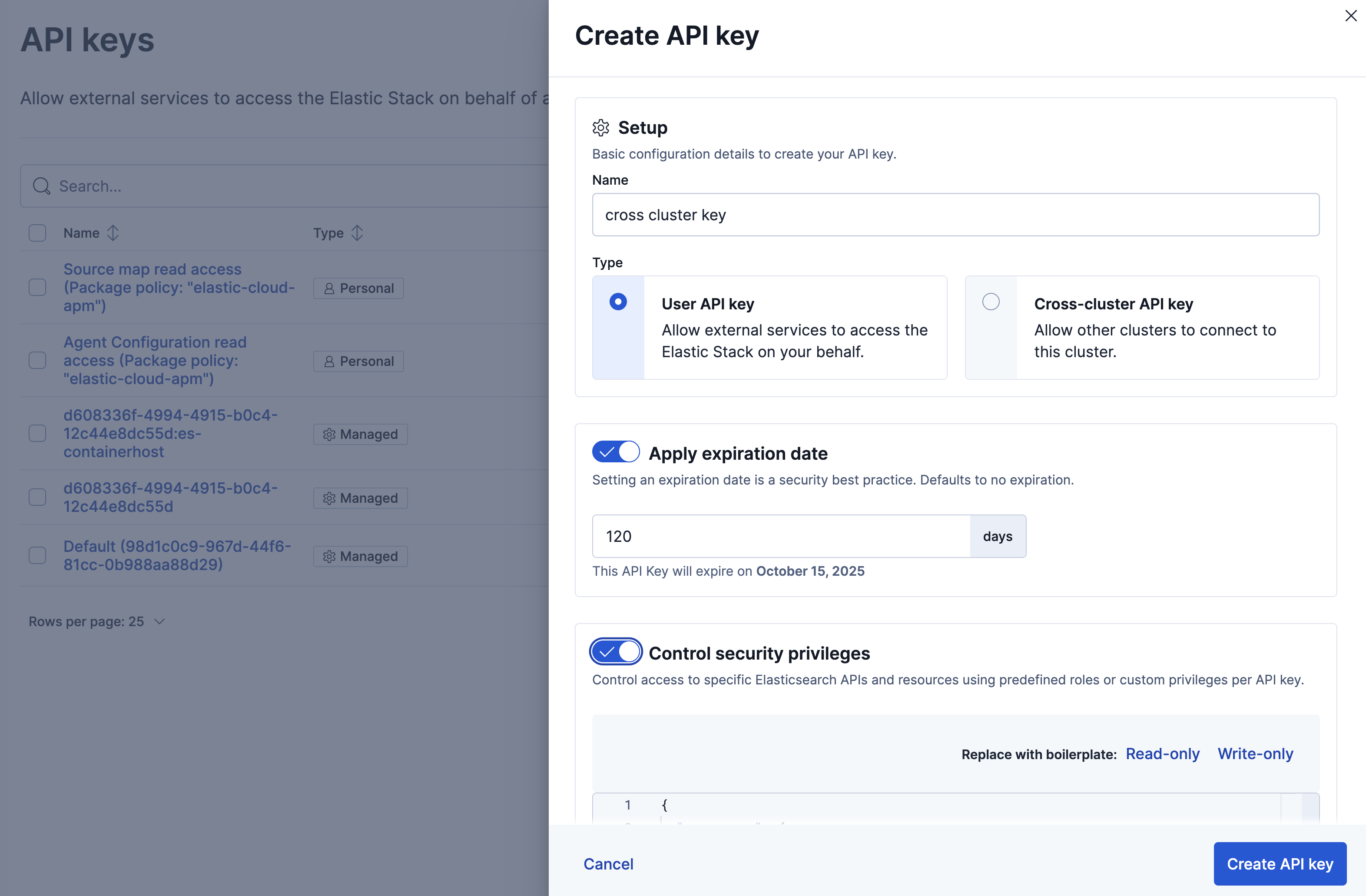The height and width of the screenshot is (896, 1366).
Task: Click the gear icon beside the Setup heading
Action: click(601, 127)
